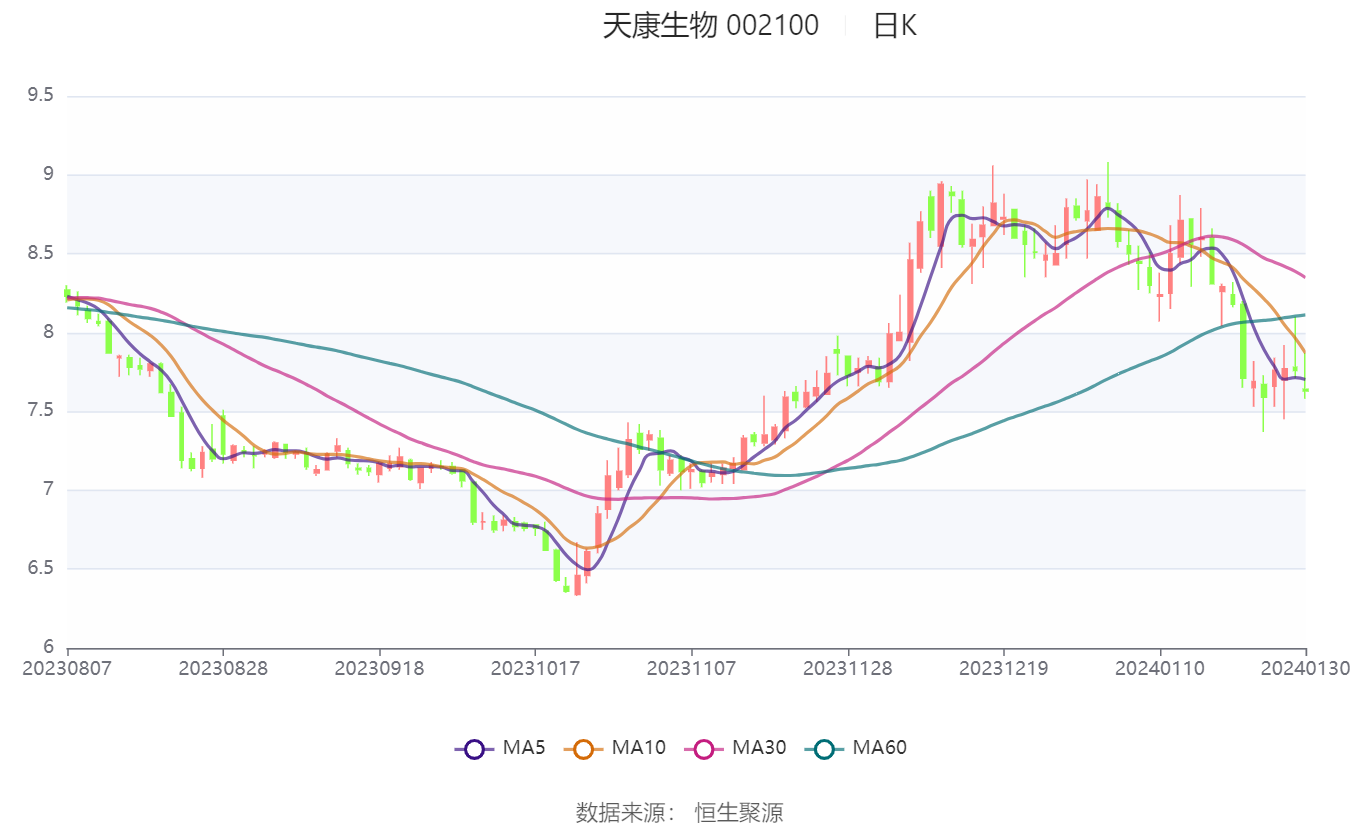Click the 6.5 price axis label
Viewport: 1360px width, 828px height.
[x=40, y=569]
